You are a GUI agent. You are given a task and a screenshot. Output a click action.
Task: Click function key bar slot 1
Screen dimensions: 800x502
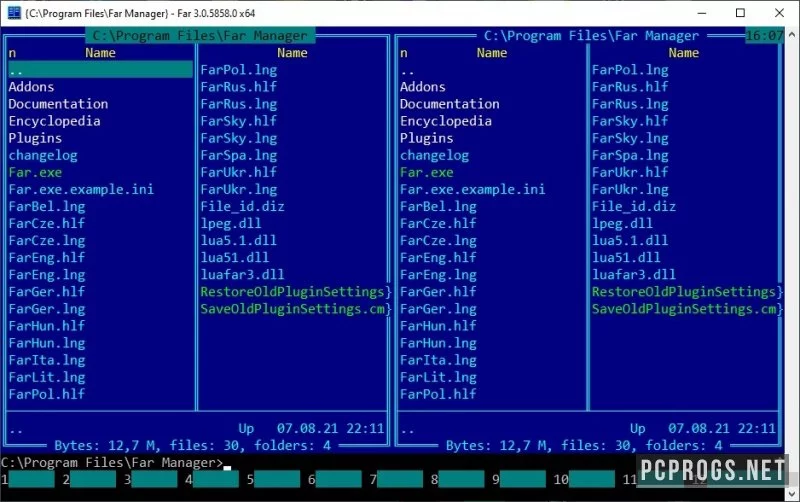point(31,480)
